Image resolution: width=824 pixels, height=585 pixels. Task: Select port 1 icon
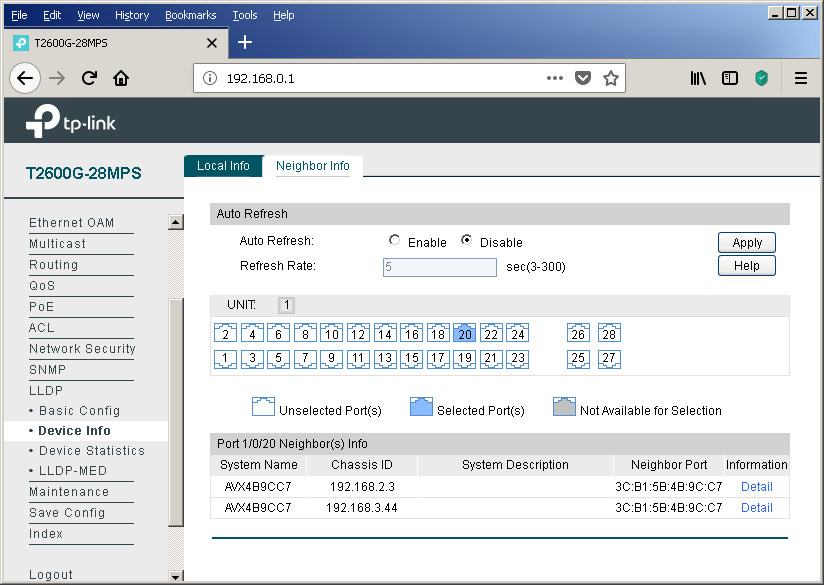[x=225, y=359]
